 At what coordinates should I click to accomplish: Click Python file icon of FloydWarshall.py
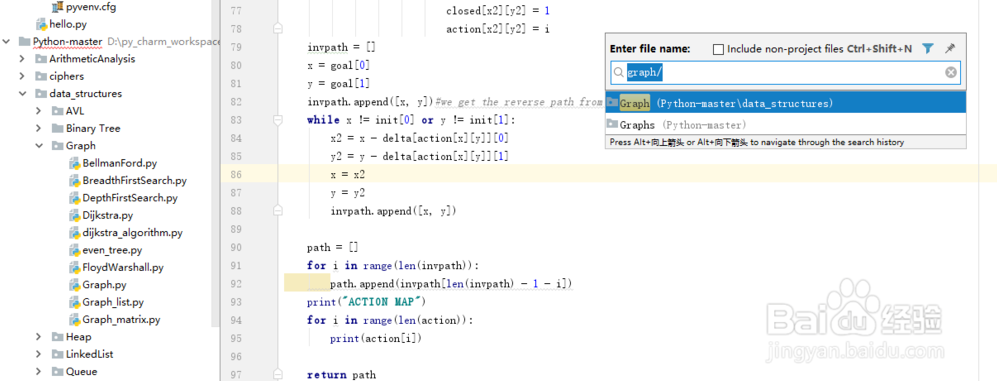pyautogui.click(x=74, y=267)
